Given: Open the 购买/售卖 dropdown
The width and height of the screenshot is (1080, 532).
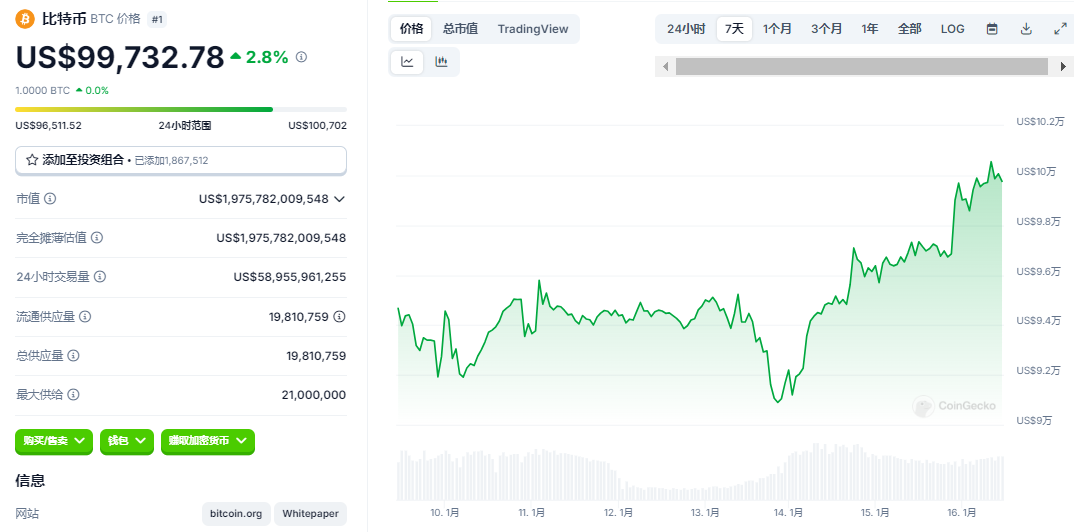Looking at the screenshot, I should (54, 440).
